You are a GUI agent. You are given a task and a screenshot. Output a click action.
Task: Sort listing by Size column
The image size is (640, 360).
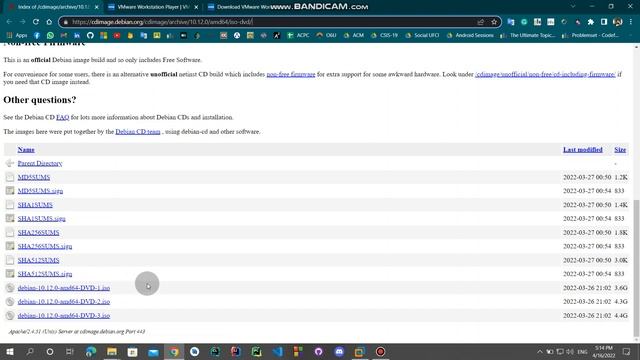point(620,150)
